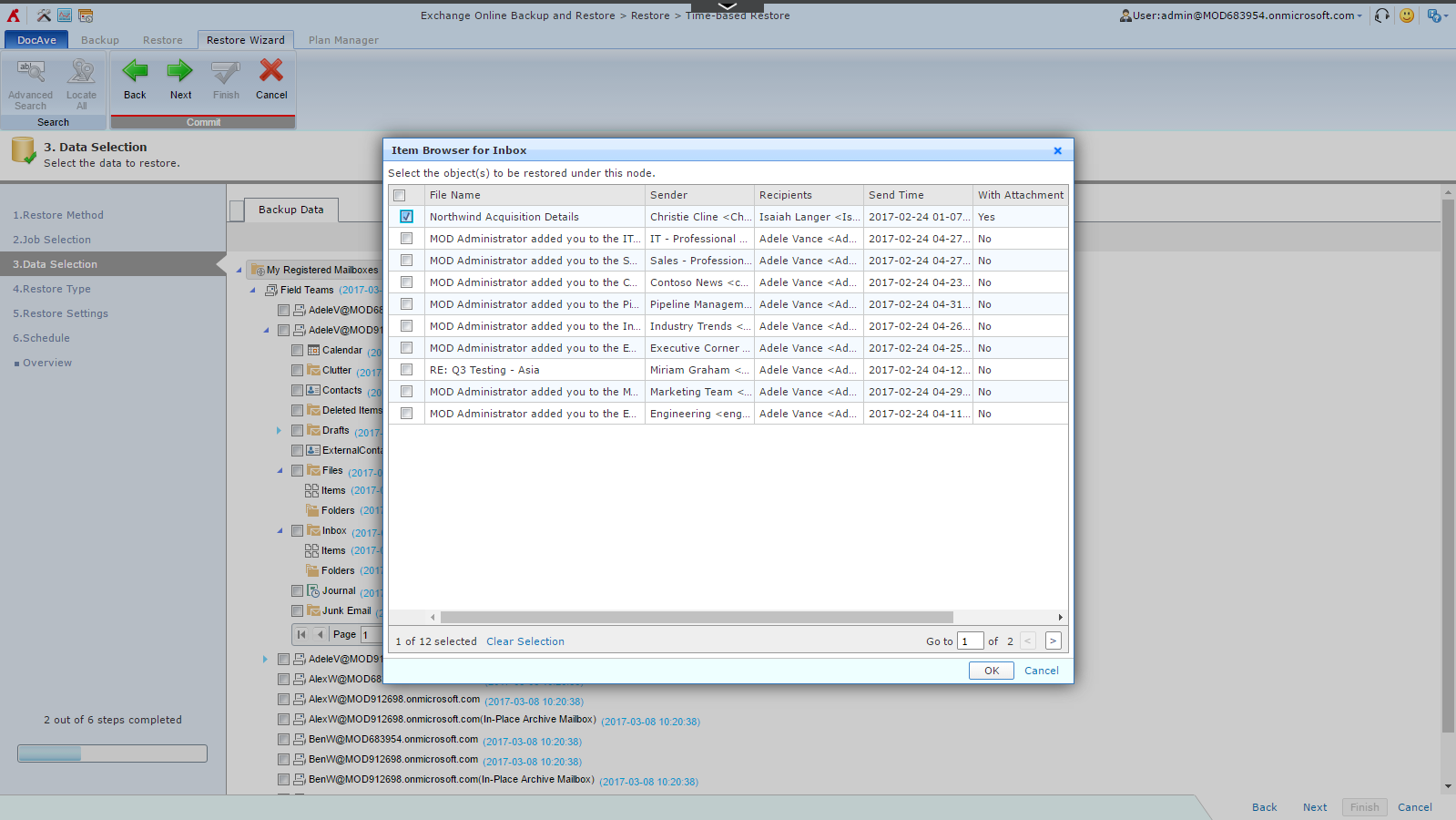
Task: Check the RE: Q3 Testing - Asia item
Action: tap(406, 369)
